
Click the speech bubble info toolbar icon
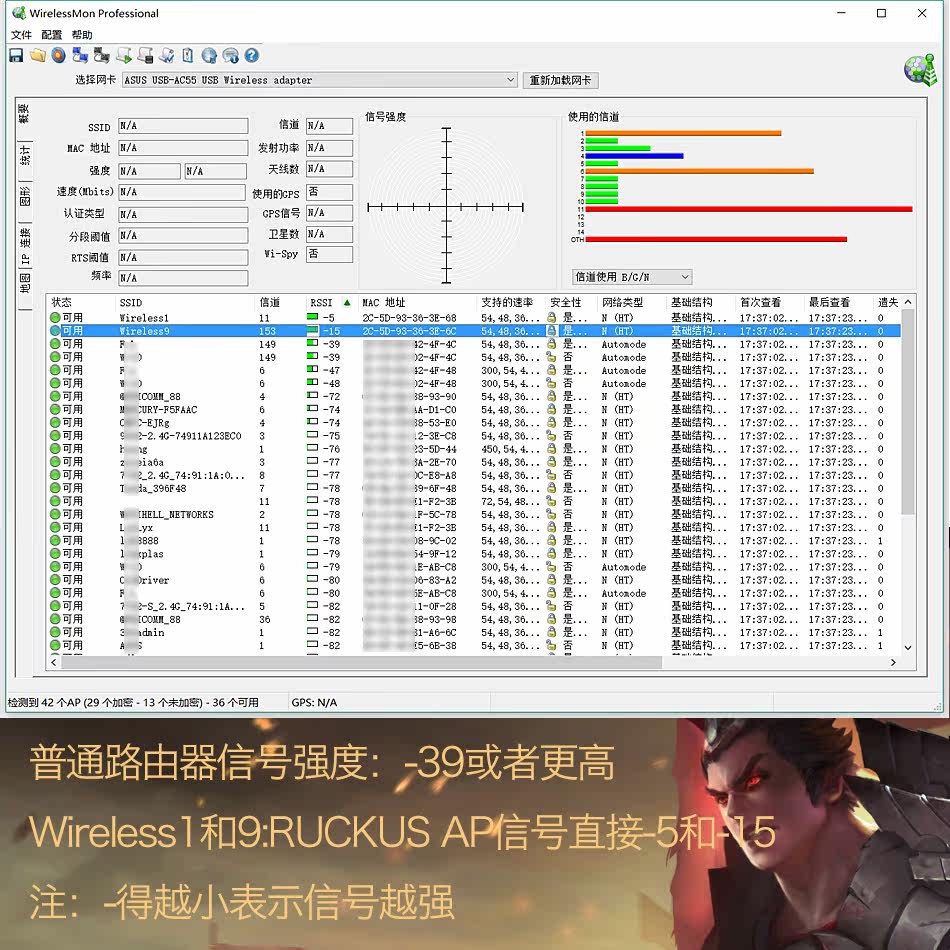[x=230, y=56]
